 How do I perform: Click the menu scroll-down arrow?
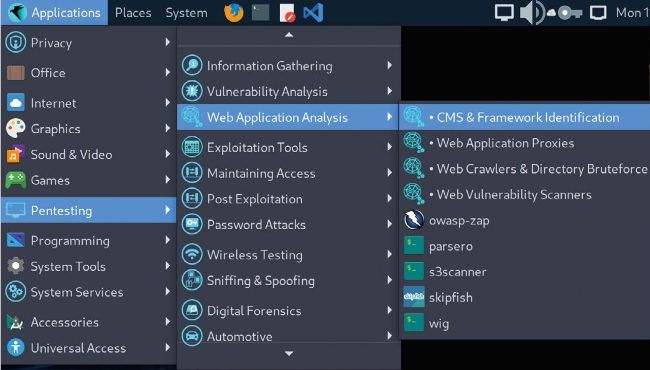click(289, 353)
